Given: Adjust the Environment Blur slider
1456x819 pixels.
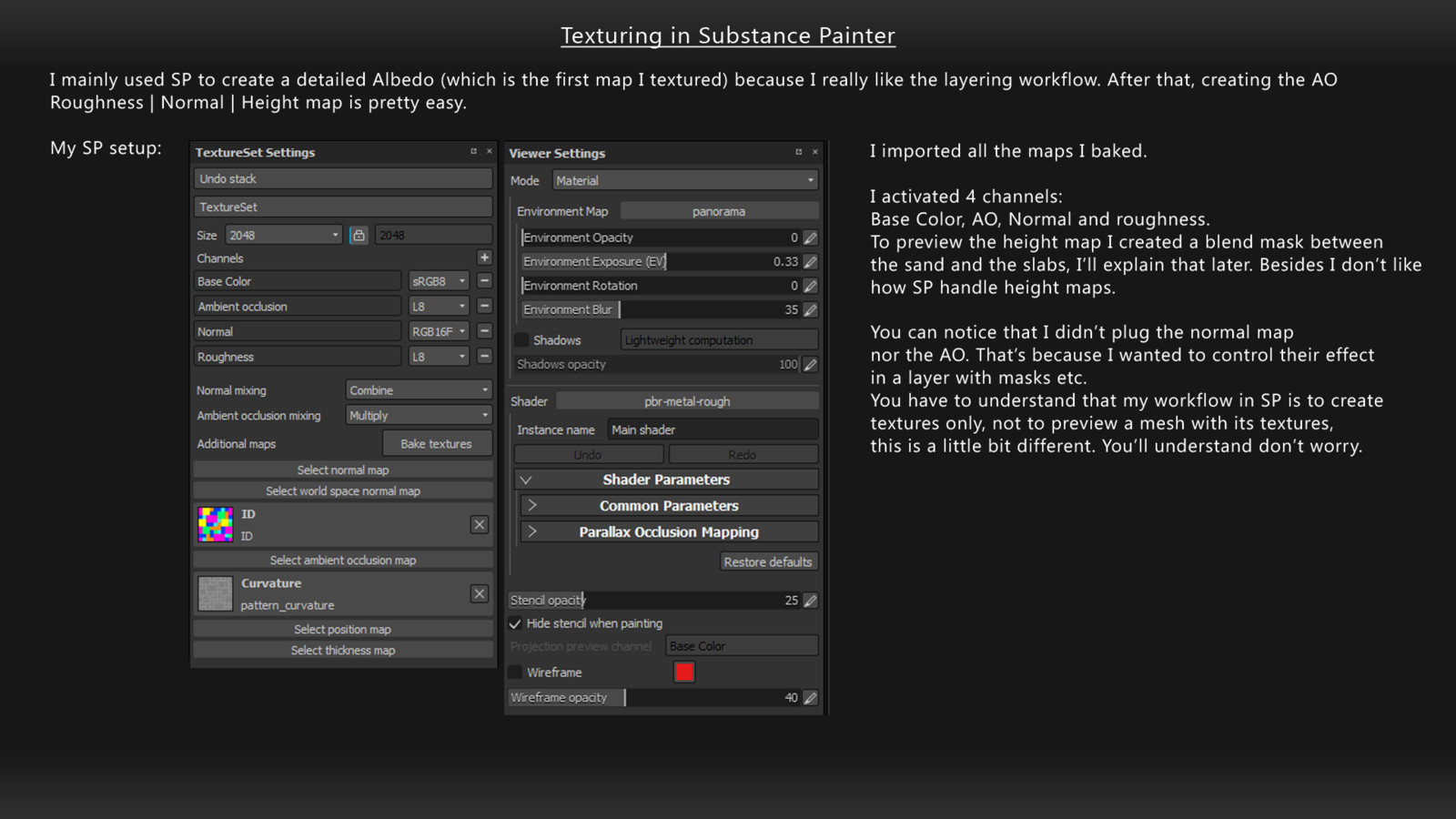Looking at the screenshot, I should 662,309.
